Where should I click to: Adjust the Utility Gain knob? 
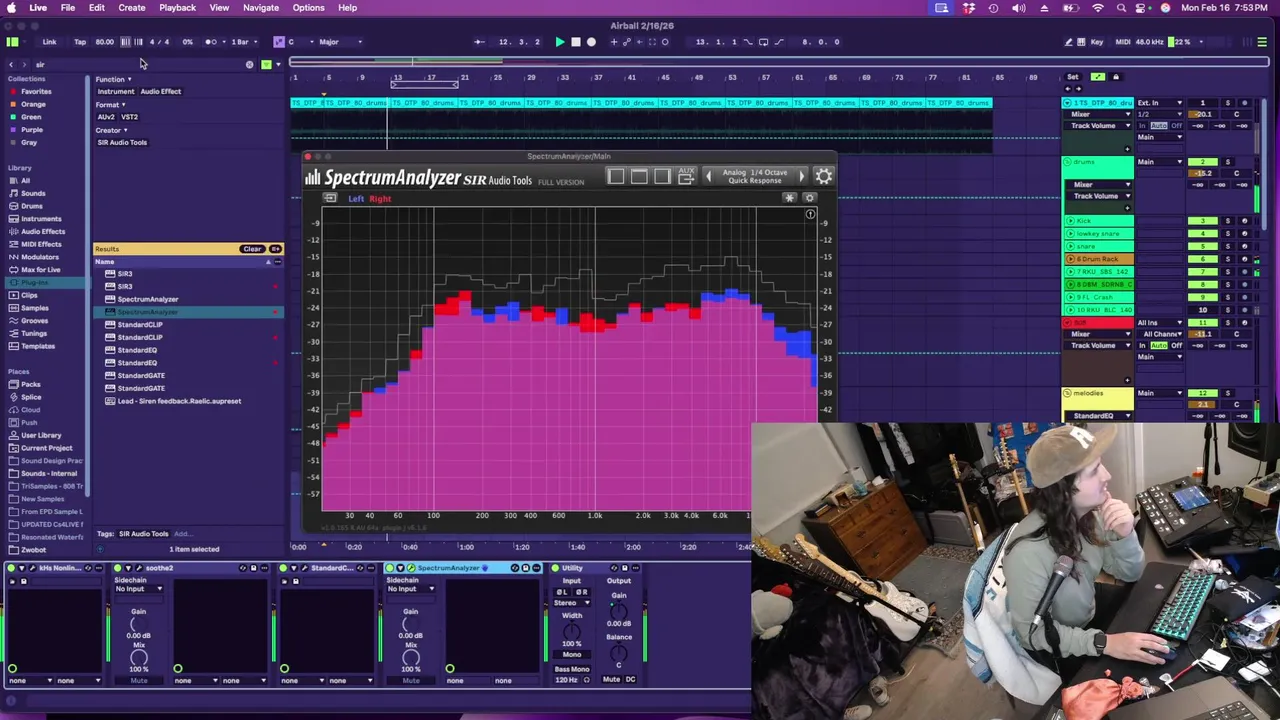(x=619, y=610)
